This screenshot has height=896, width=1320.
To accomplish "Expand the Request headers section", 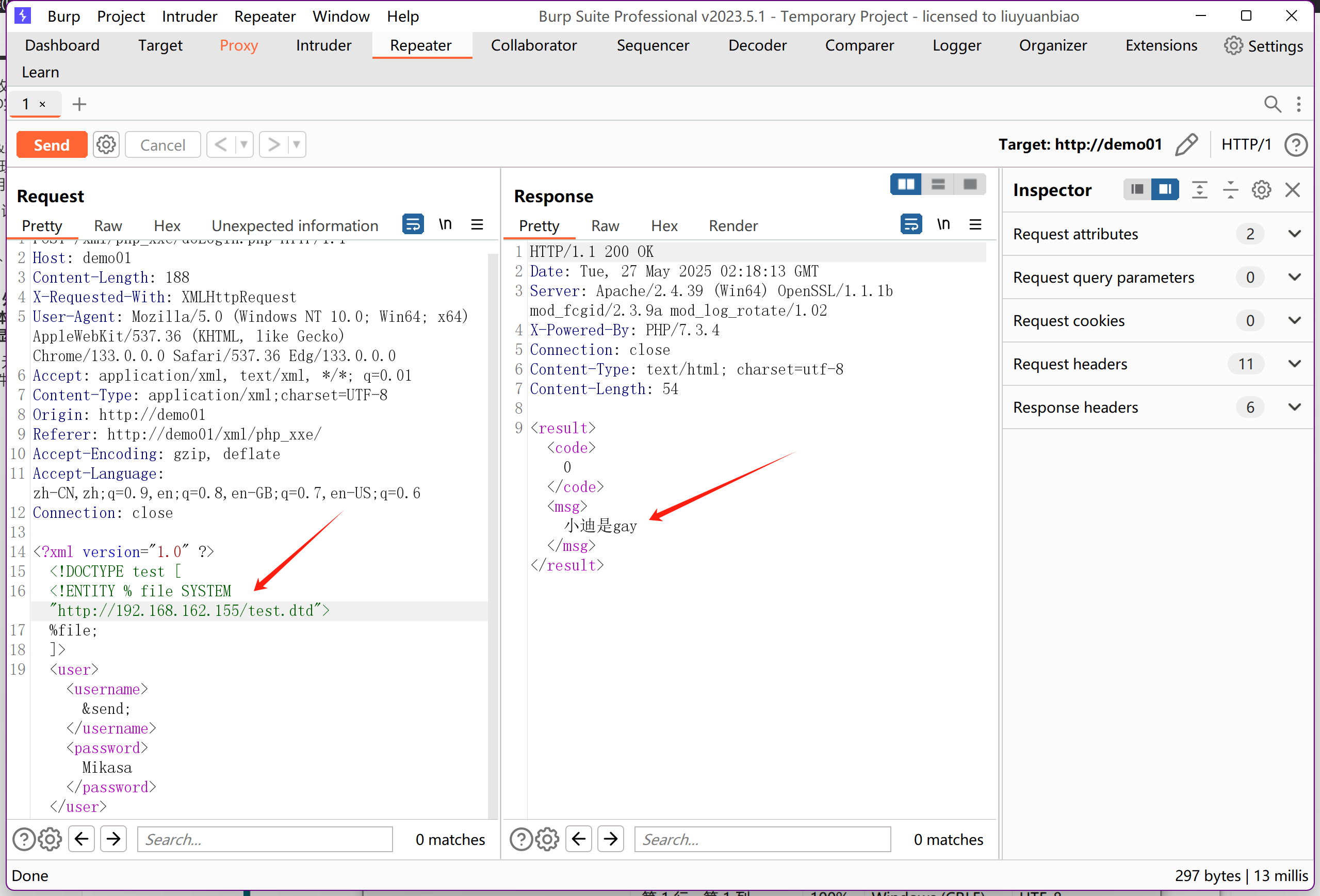I will [1294, 364].
